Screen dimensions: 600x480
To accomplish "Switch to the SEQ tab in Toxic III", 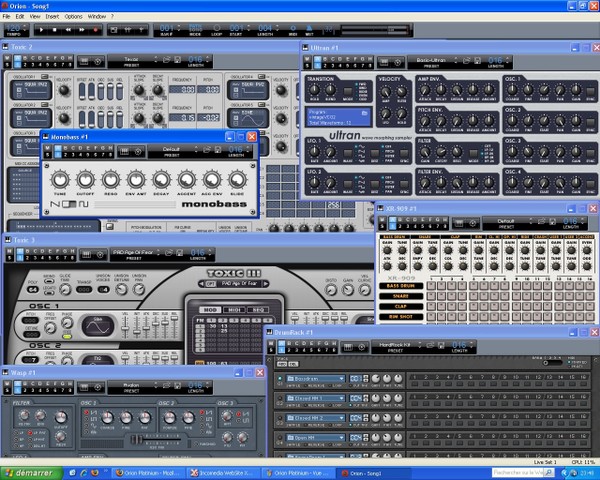I will pos(258,310).
